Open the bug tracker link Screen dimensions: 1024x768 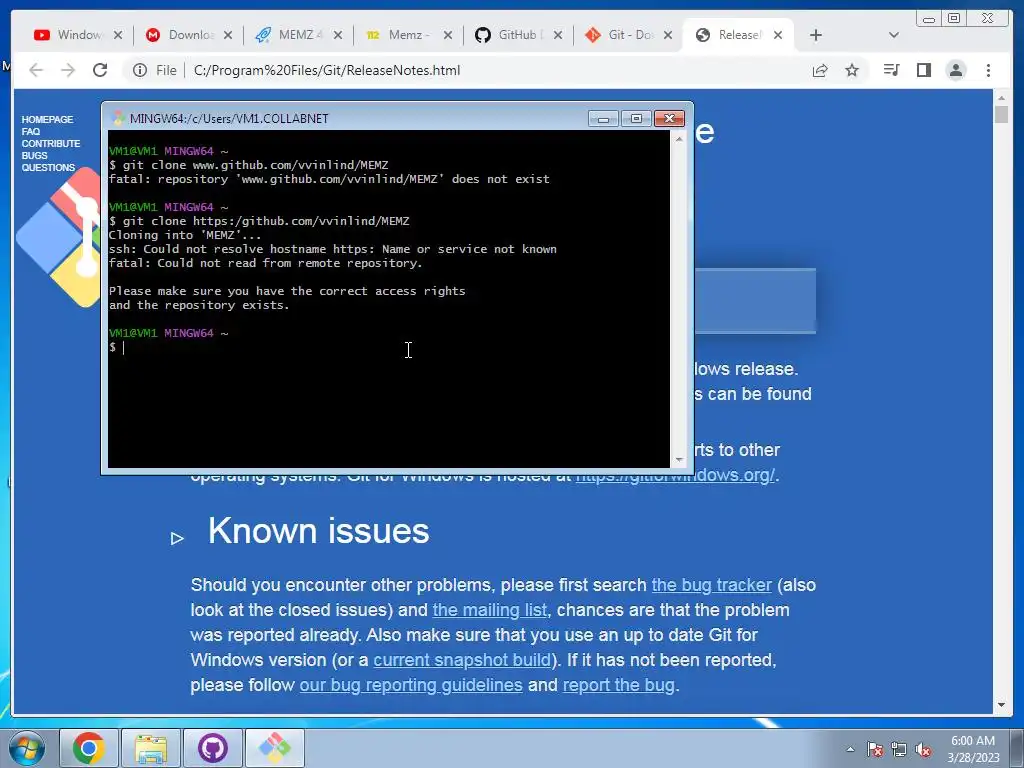(x=712, y=585)
